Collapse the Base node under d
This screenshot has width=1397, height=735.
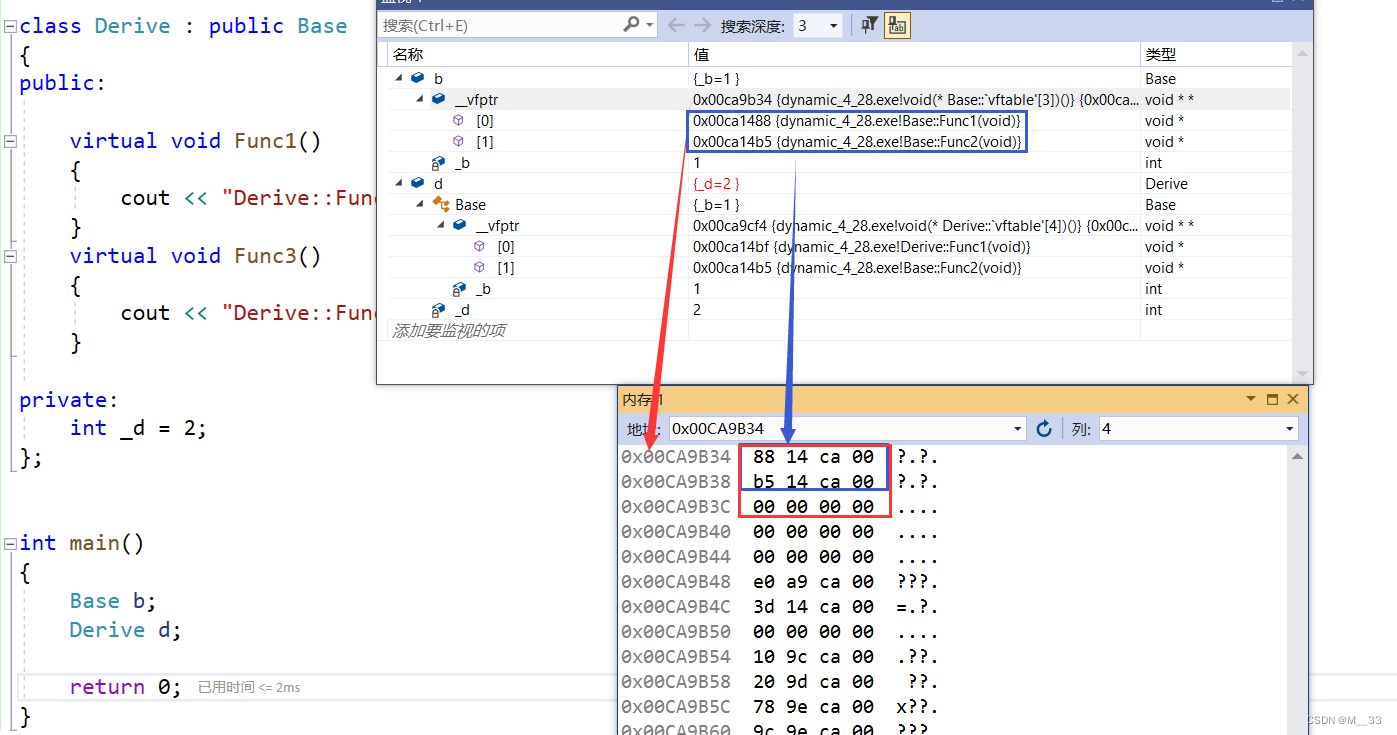420,204
